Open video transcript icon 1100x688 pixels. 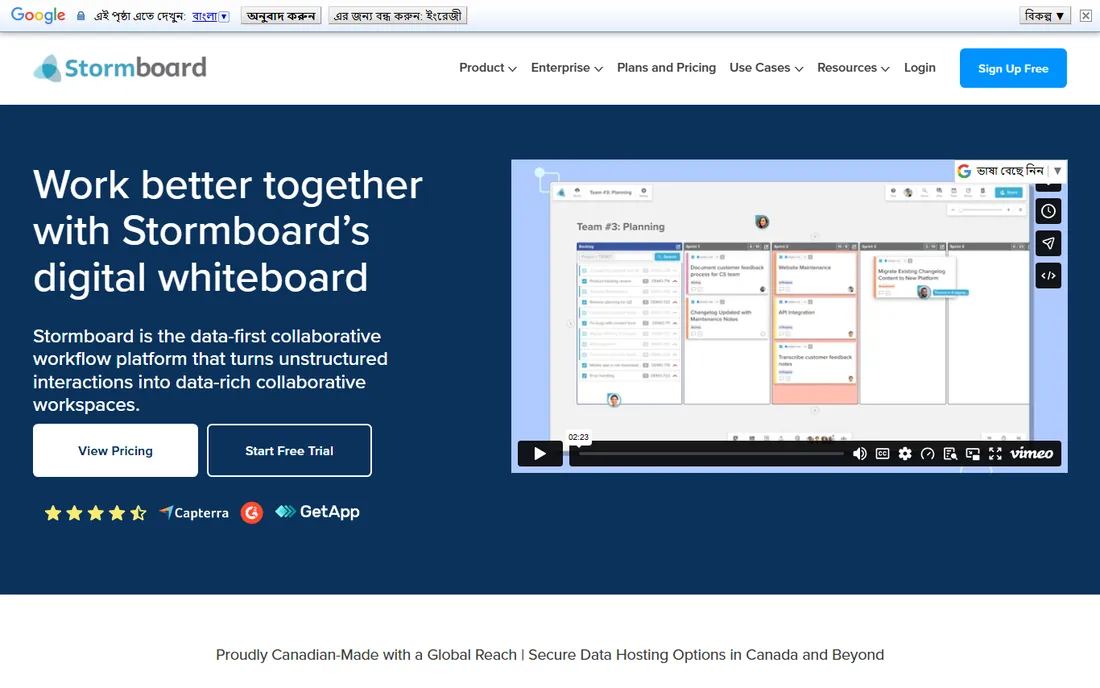(x=950, y=454)
